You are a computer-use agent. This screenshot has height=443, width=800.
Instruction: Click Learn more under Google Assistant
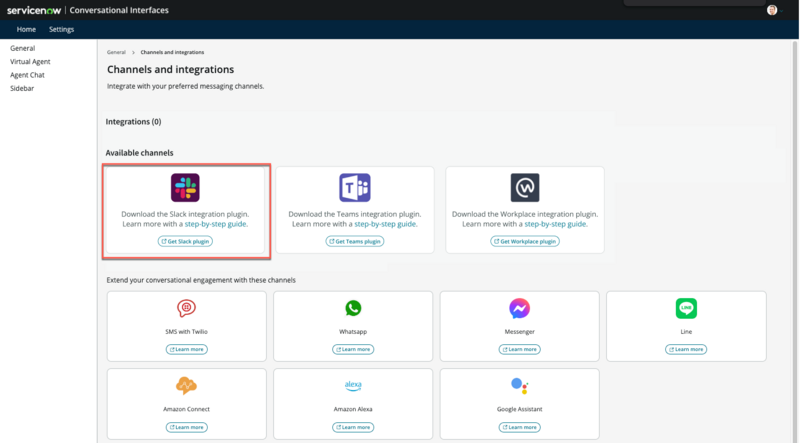[519, 427]
